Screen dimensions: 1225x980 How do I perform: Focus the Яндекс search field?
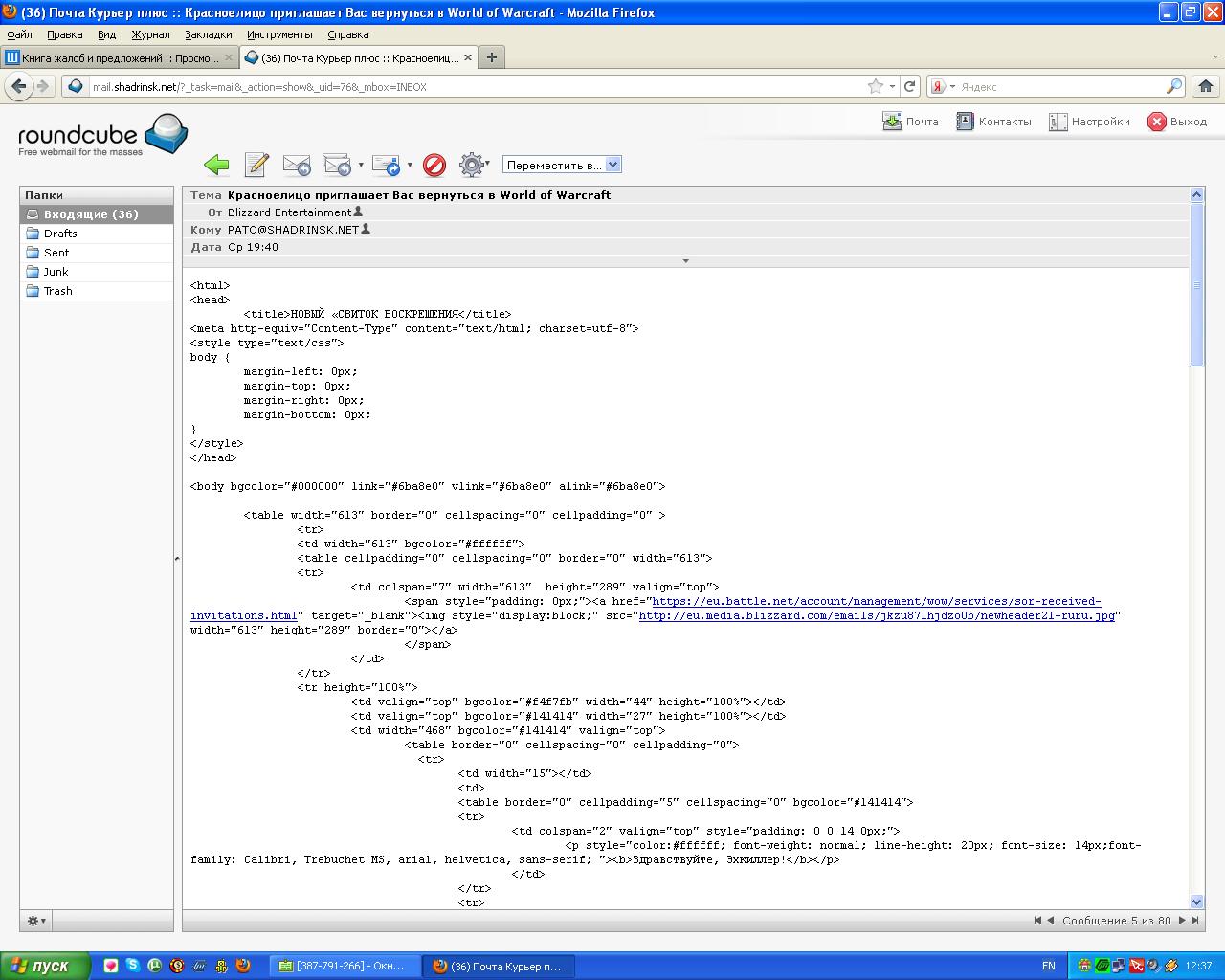pyautogui.click(x=1060, y=86)
